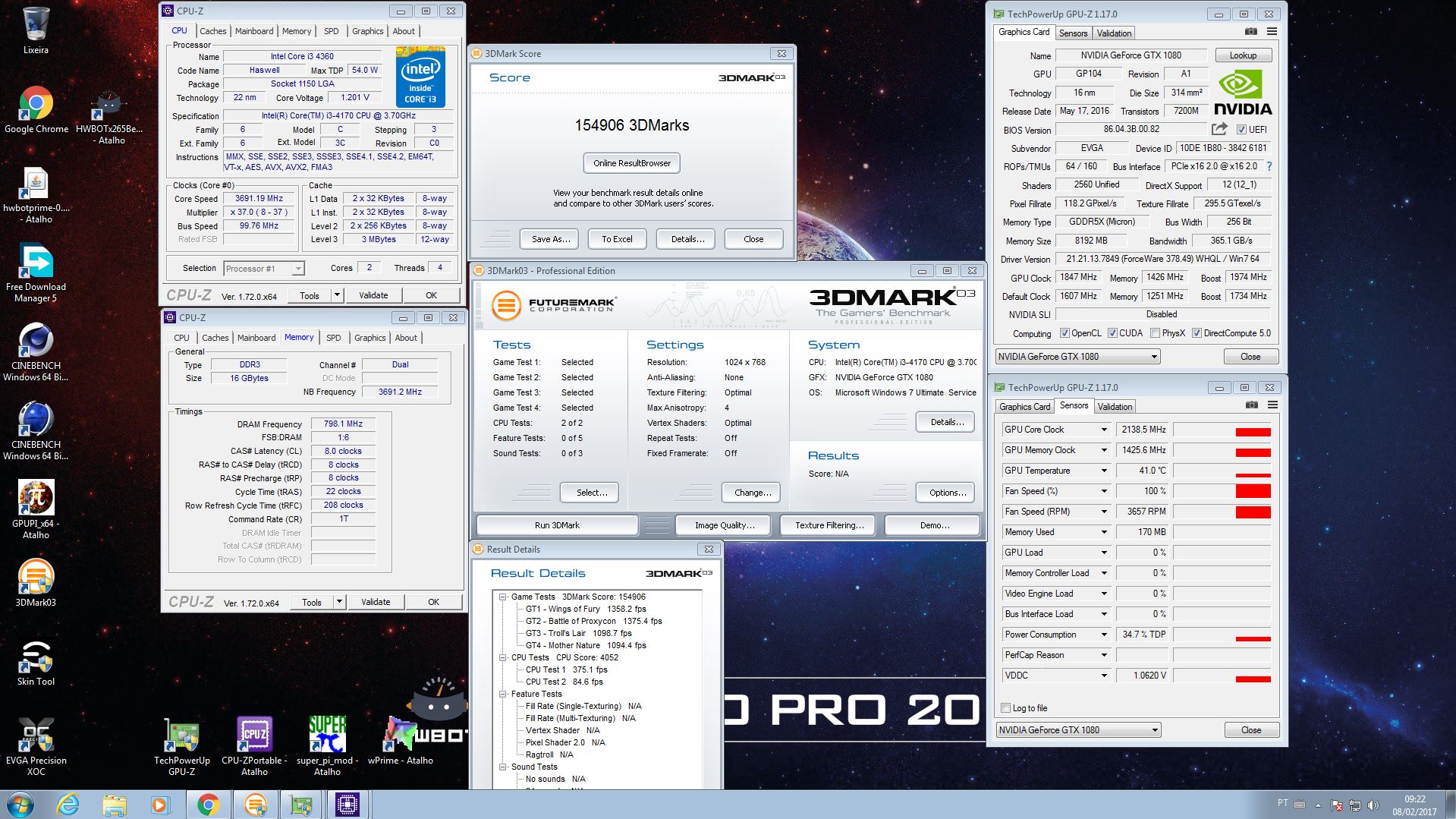The image size is (1456, 819).
Task: Click the Intel Core i3 logo in CPU-Z
Action: [420, 77]
